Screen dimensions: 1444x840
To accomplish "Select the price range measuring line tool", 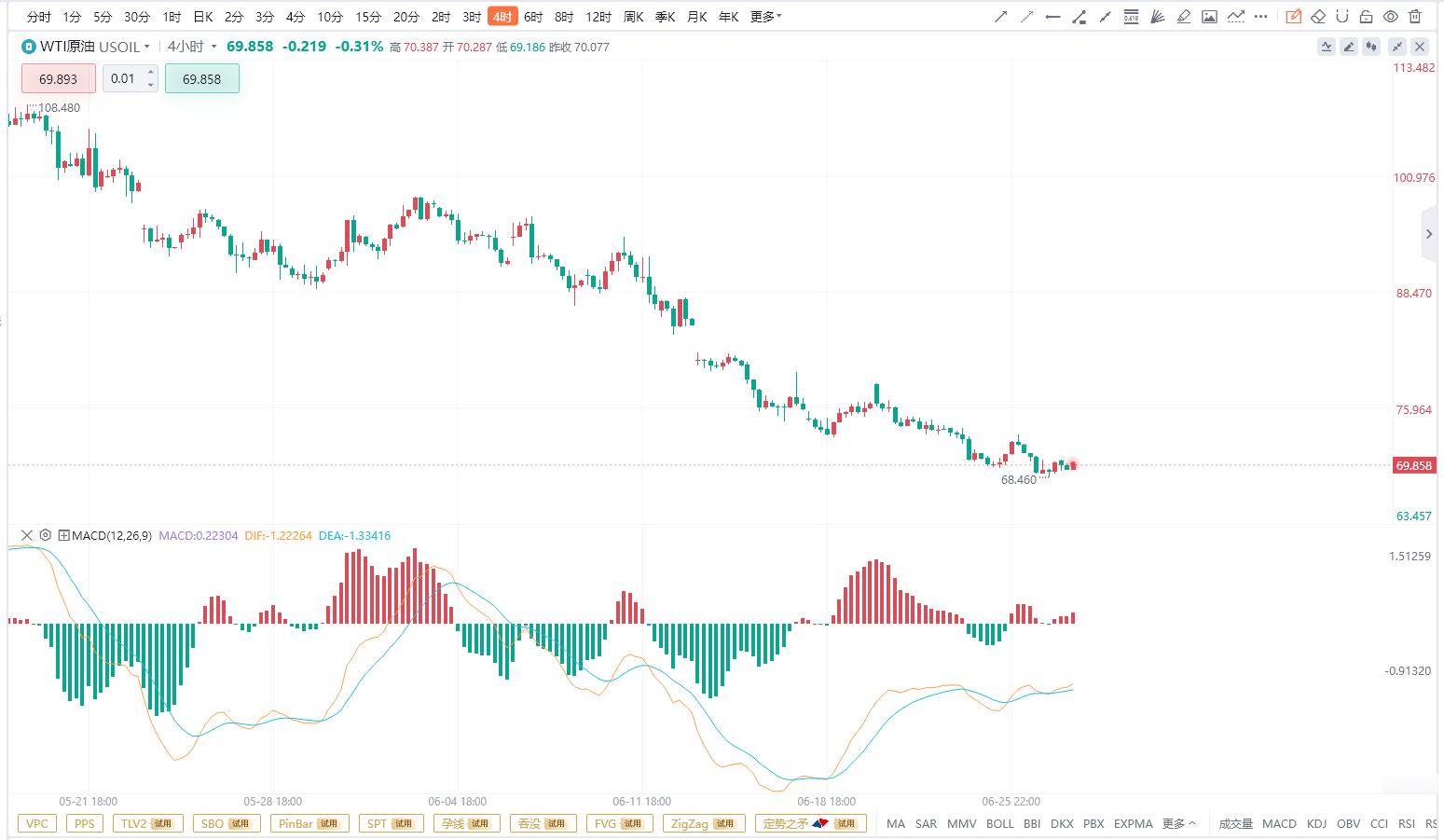I will tap(1079, 17).
